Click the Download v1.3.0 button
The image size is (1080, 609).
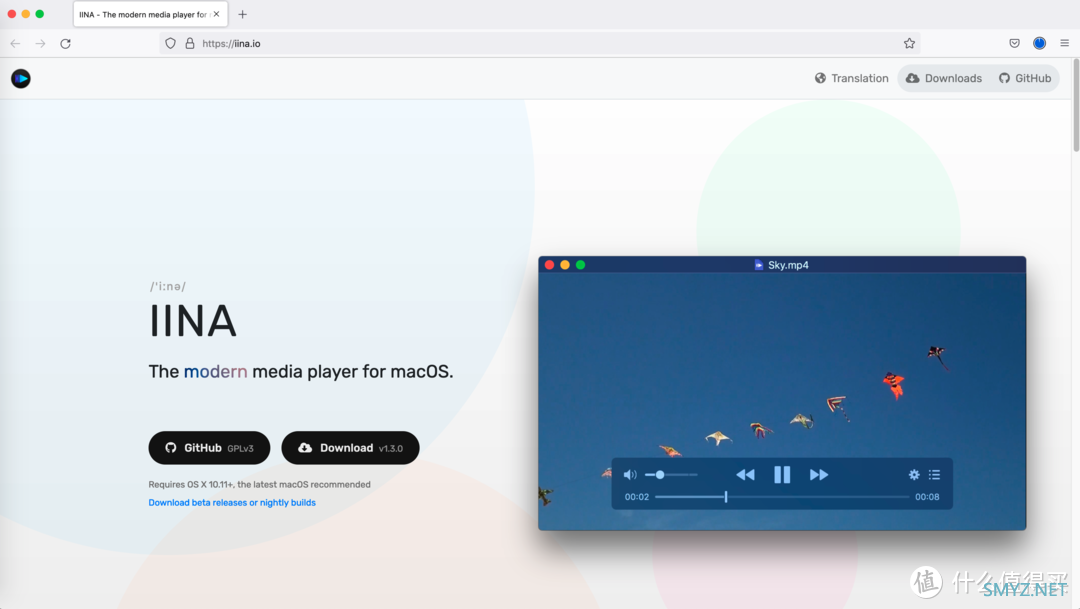click(x=350, y=448)
